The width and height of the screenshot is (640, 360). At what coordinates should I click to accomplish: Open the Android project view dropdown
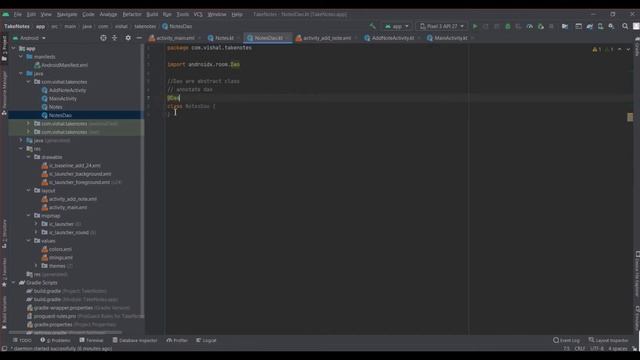(29, 38)
